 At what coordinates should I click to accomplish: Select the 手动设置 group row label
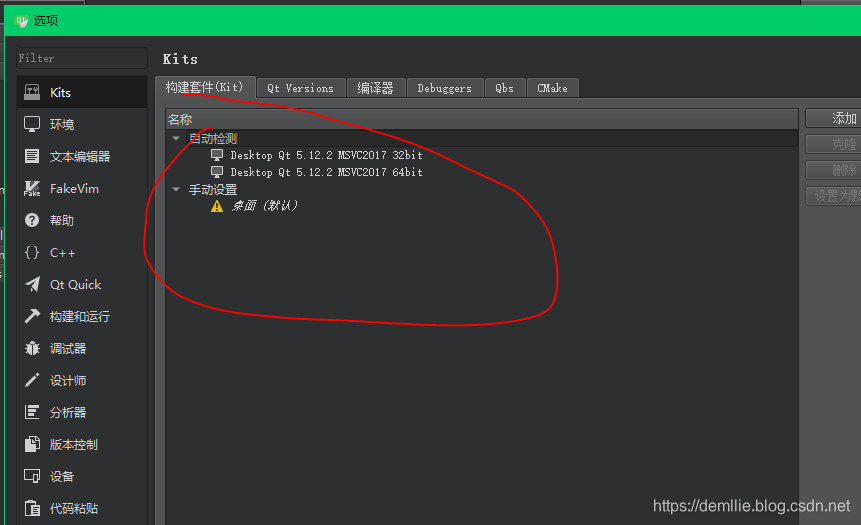tap(213, 189)
